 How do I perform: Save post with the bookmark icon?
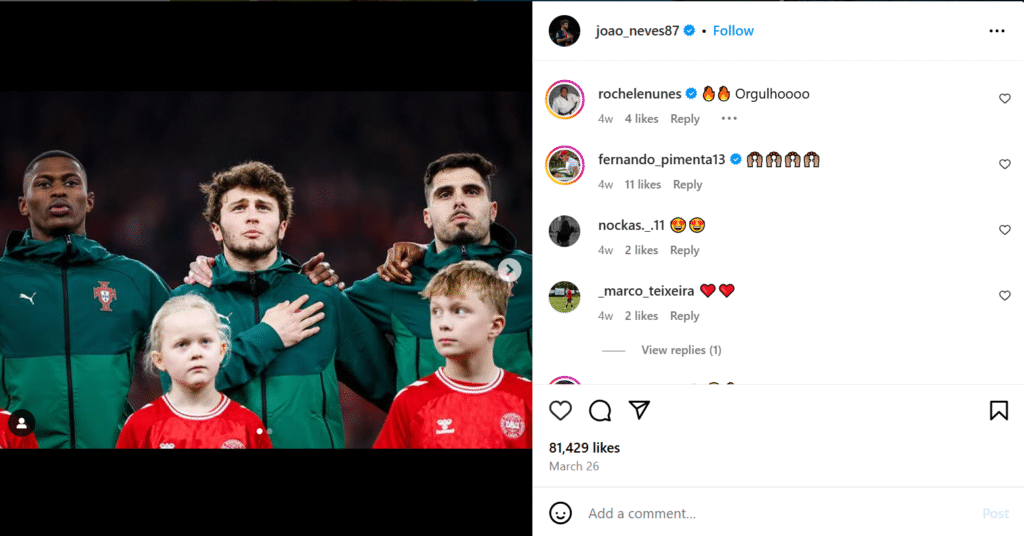[998, 411]
